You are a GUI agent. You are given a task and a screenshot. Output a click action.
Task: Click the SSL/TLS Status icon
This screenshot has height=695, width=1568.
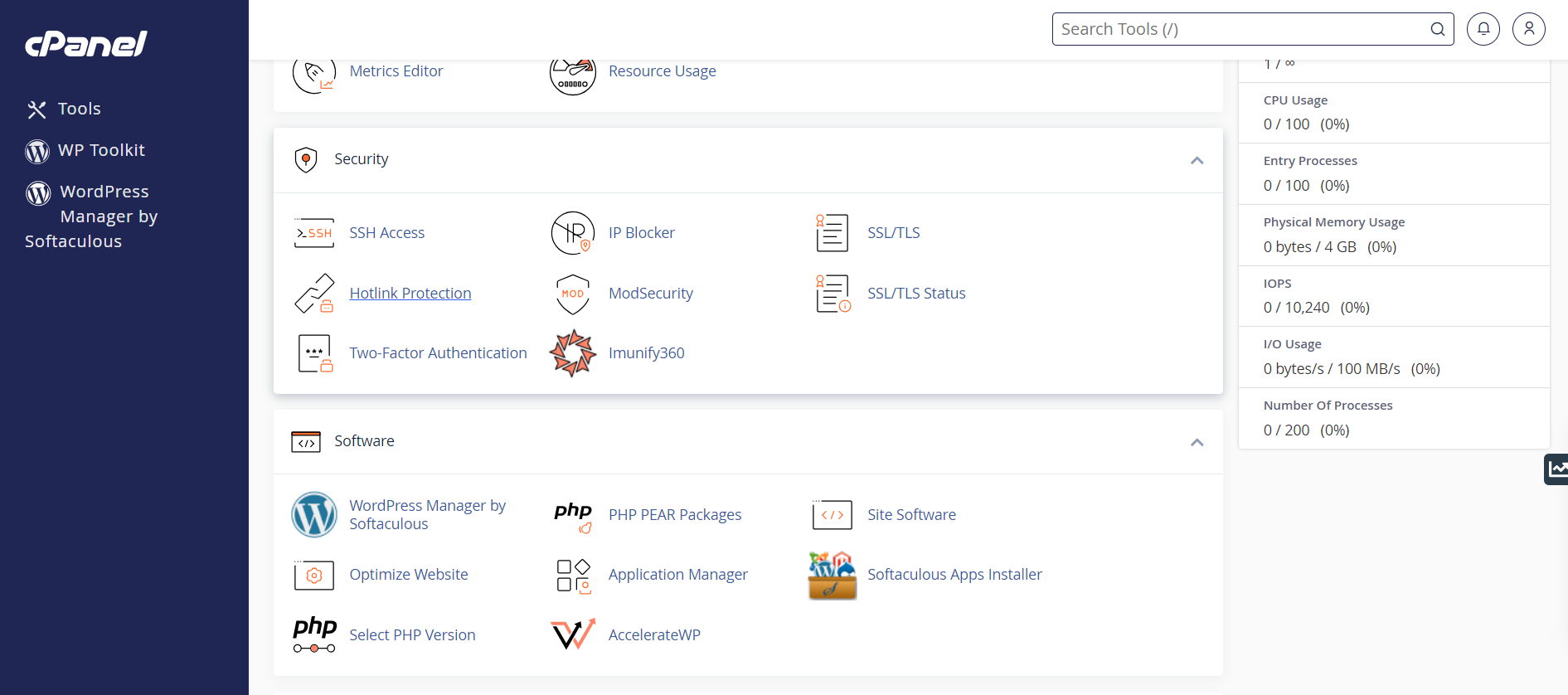[833, 294]
